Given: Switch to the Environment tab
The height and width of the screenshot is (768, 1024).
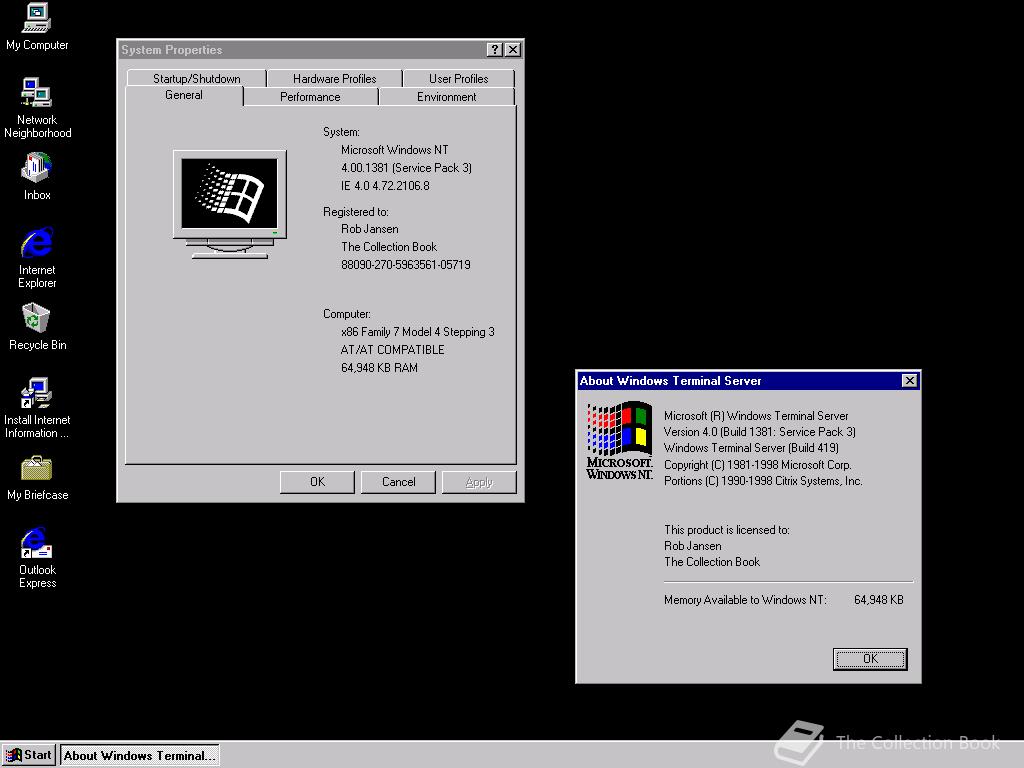Looking at the screenshot, I should click(447, 97).
